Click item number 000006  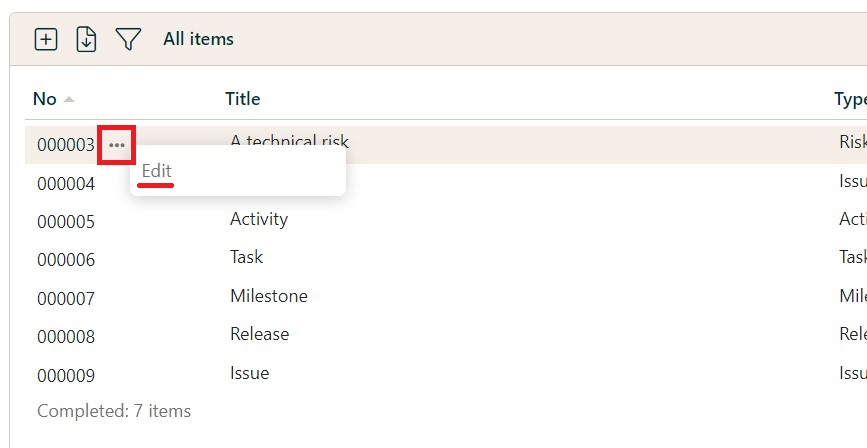click(x=66, y=260)
